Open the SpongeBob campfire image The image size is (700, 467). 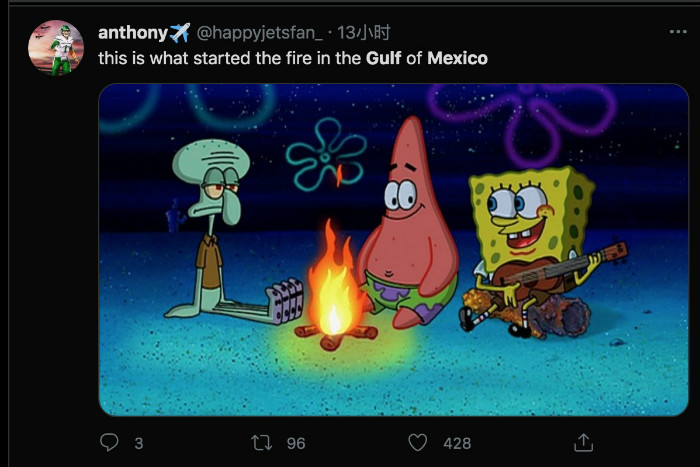[393, 250]
